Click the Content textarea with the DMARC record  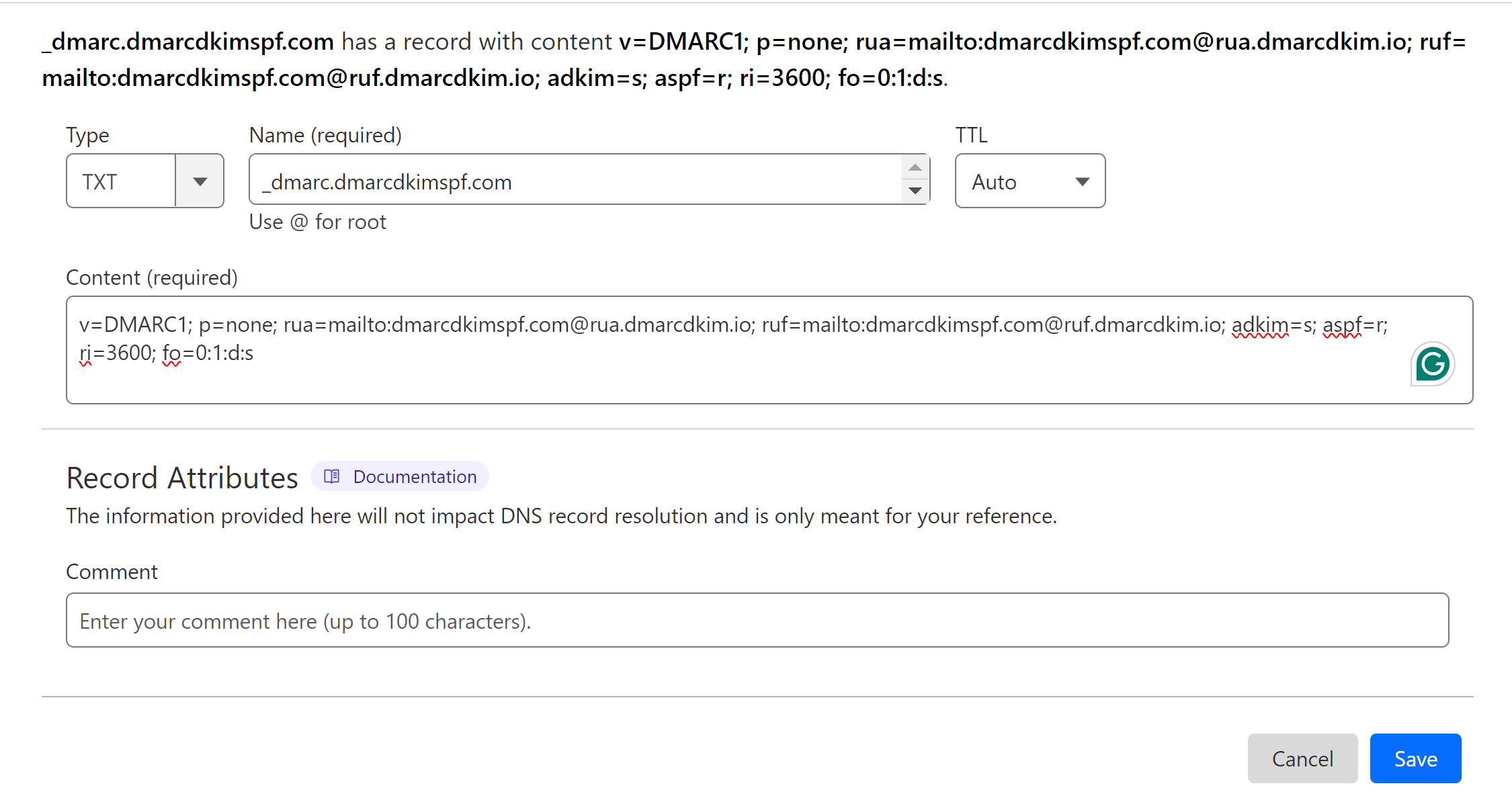pos(769,350)
